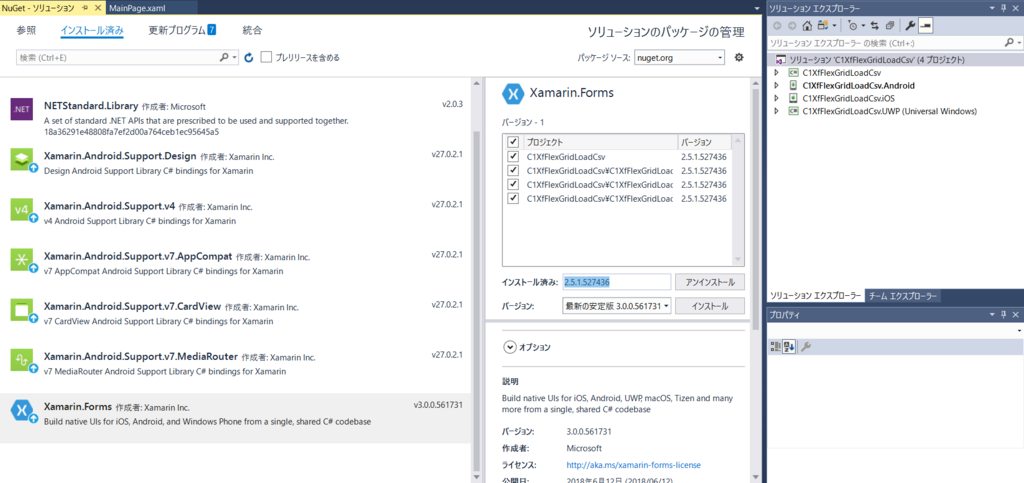Click the インストール (Install) button
Screen dimensions: 1024x483
click(x=709, y=306)
